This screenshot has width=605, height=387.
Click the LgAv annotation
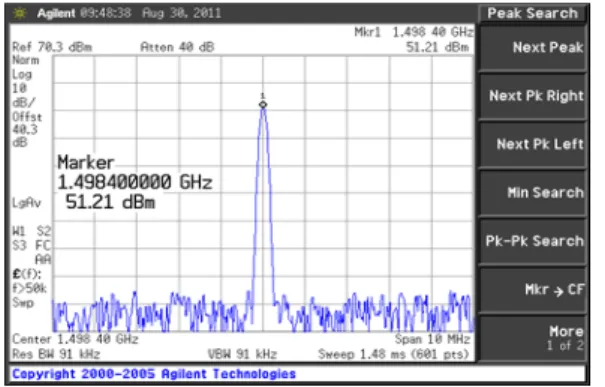click(x=26, y=203)
